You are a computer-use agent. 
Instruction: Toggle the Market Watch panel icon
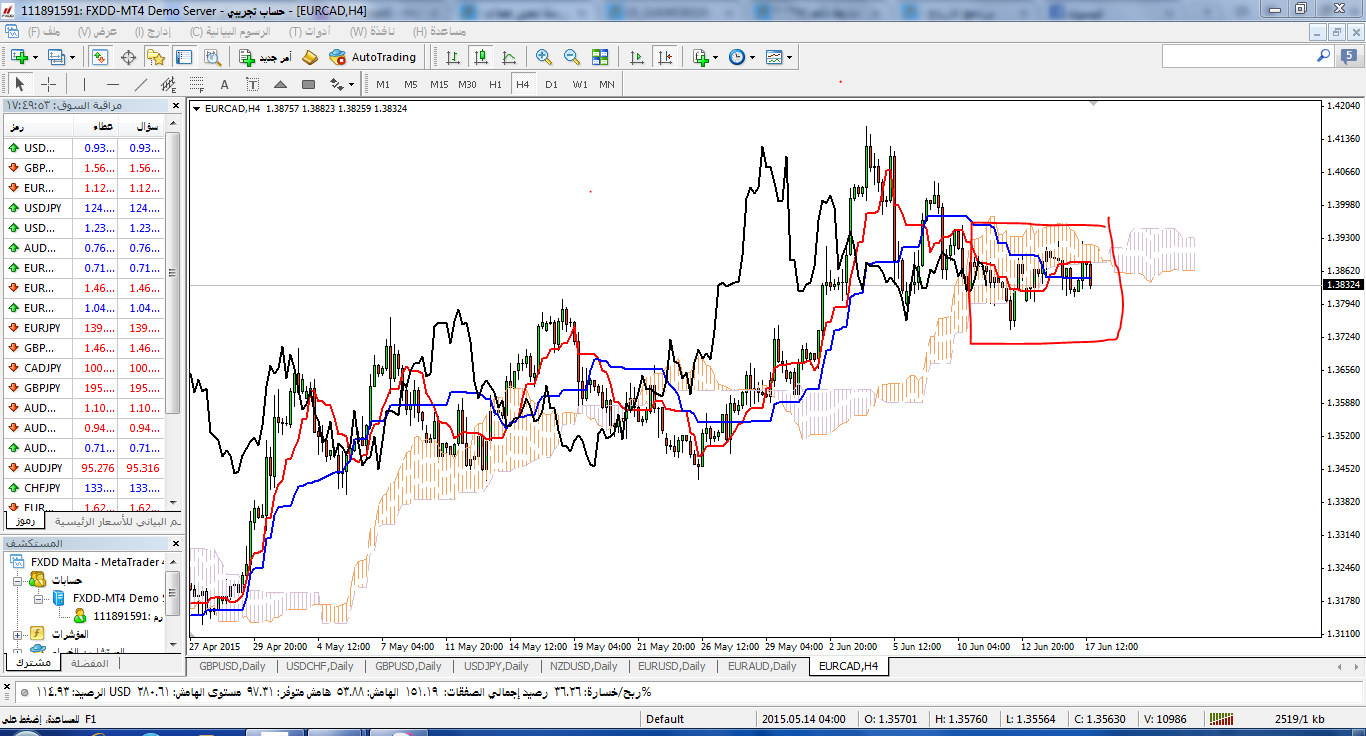[x=101, y=57]
